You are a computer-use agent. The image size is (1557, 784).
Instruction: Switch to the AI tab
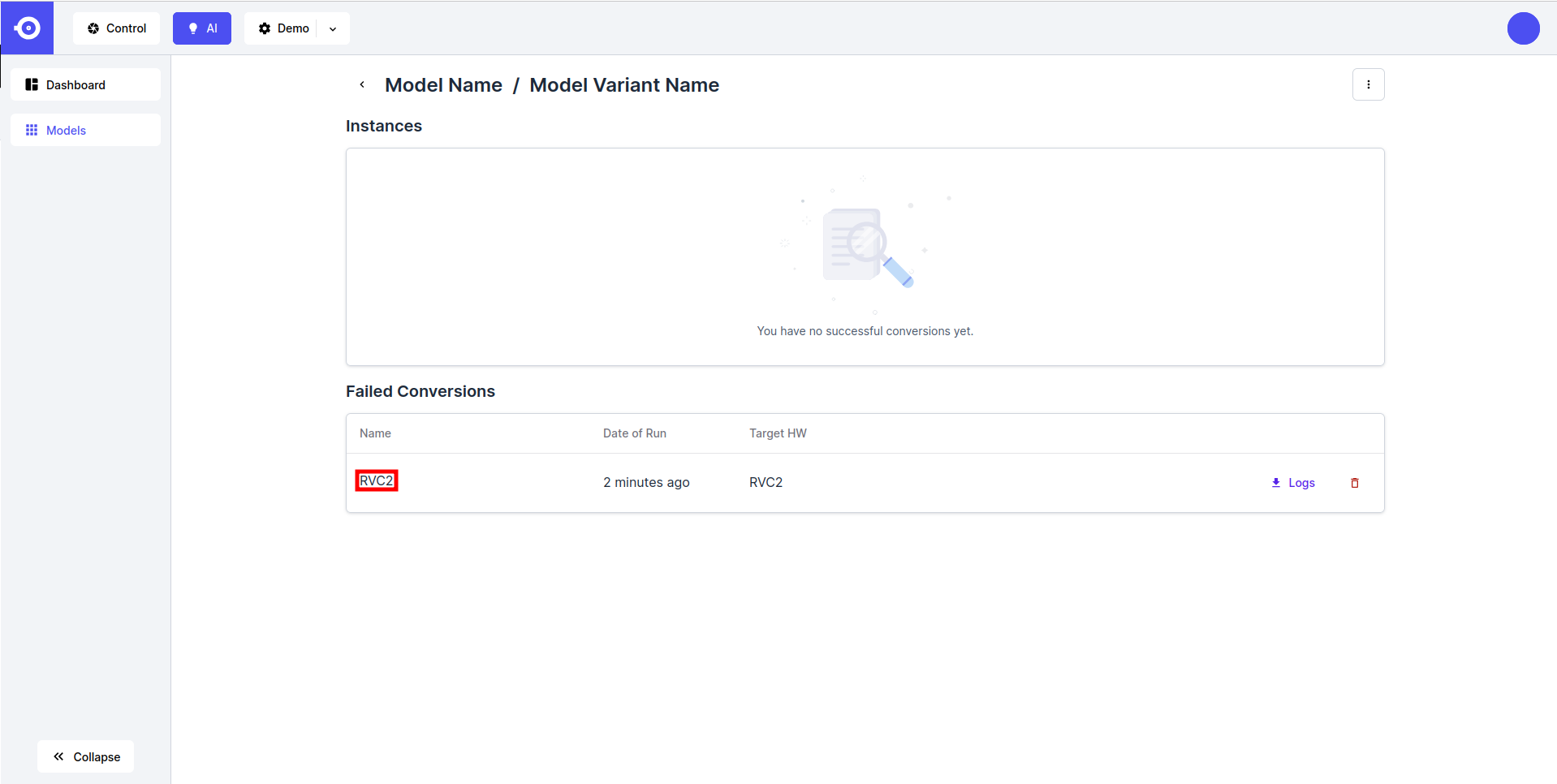coord(202,28)
